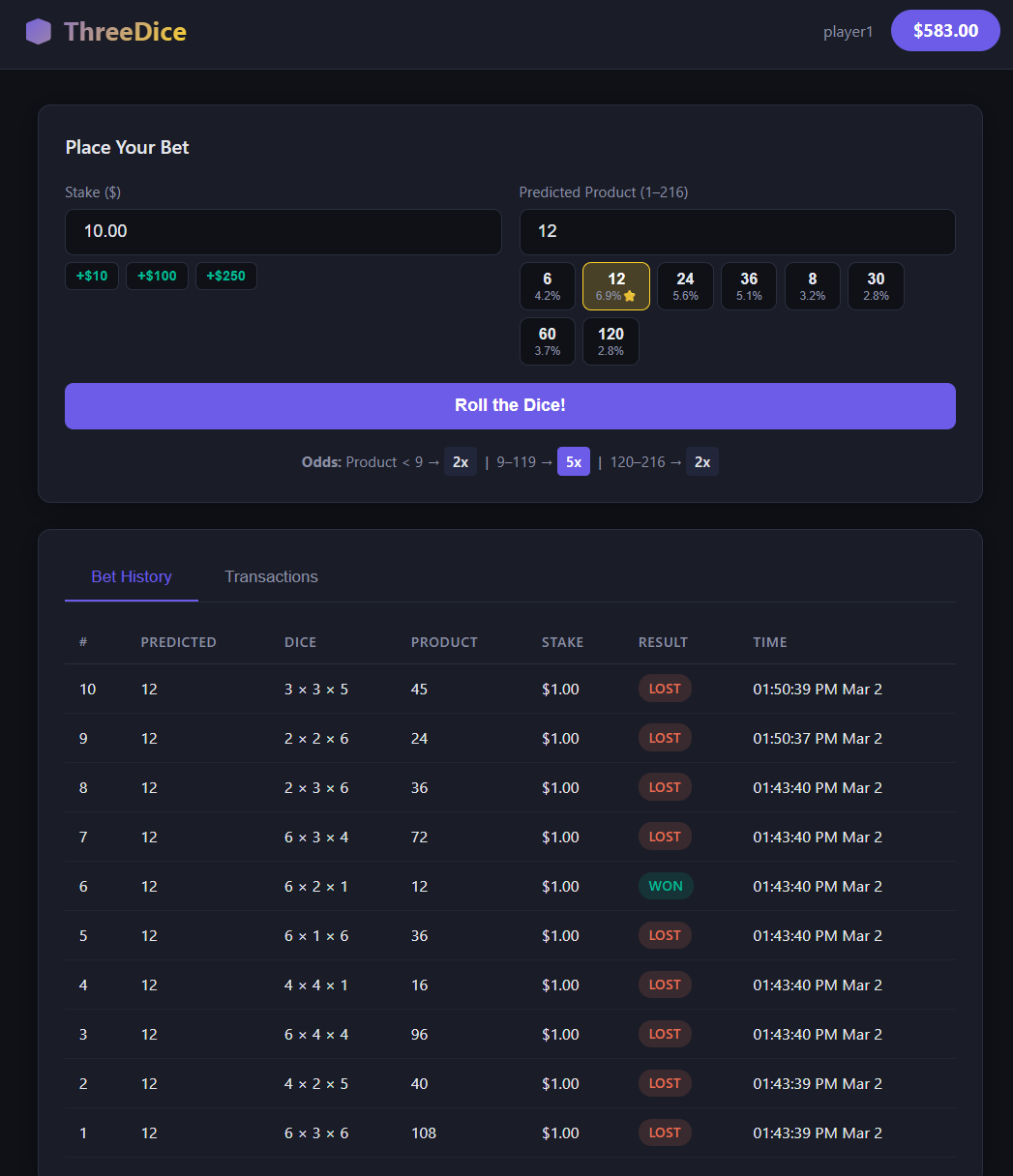Add $100 to the stake
This screenshot has width=1013, height=1176.
point(157,277)
